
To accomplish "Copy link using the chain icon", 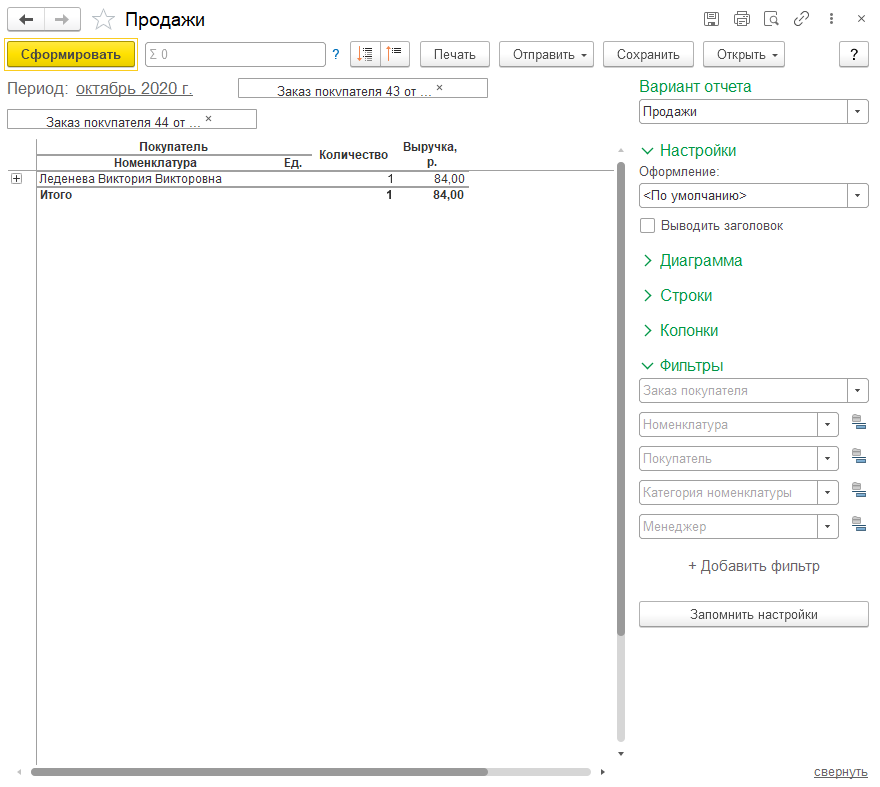I will [x=801, y=19].
